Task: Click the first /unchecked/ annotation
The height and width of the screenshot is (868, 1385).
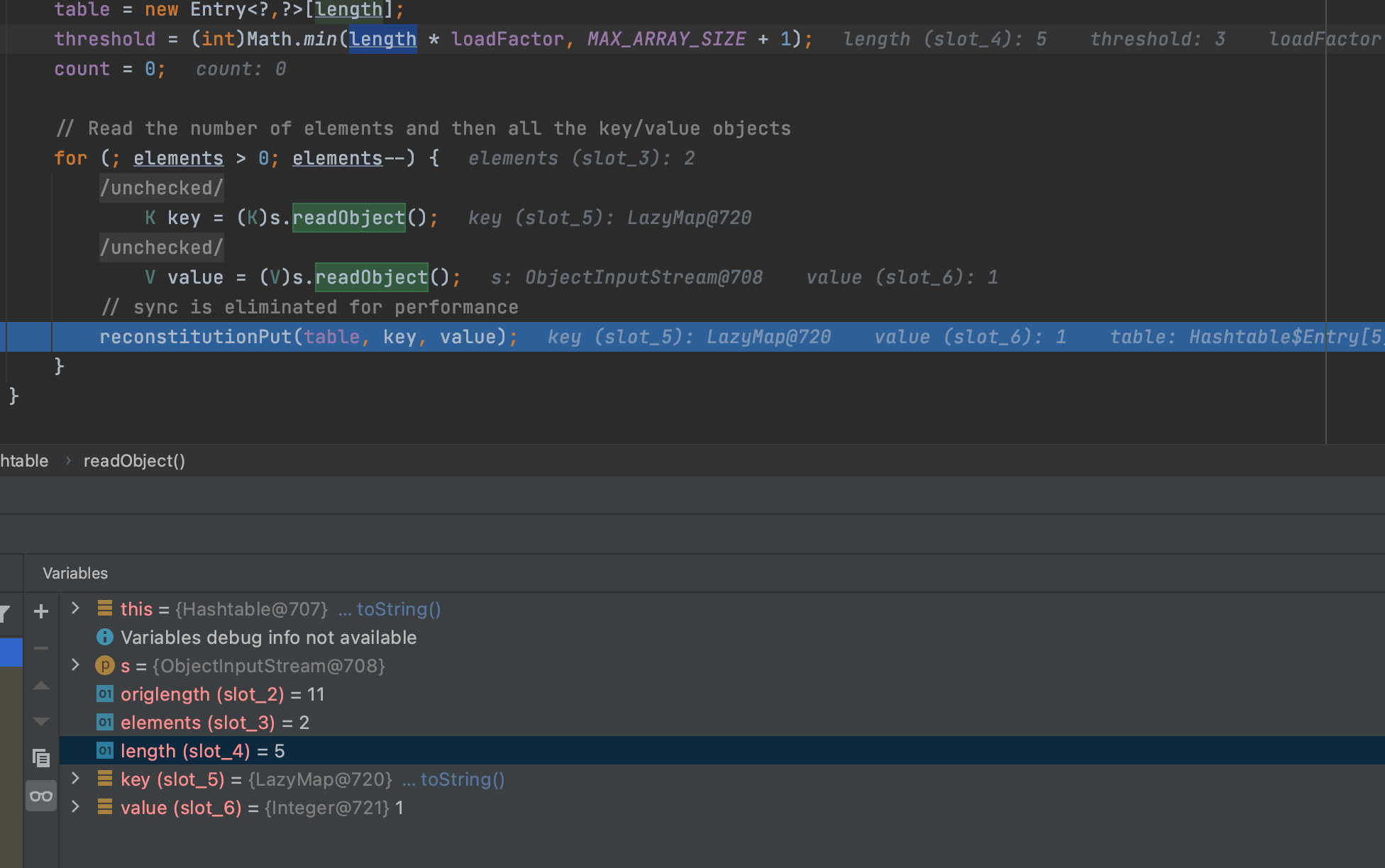Action: click(x=162, y=188)
